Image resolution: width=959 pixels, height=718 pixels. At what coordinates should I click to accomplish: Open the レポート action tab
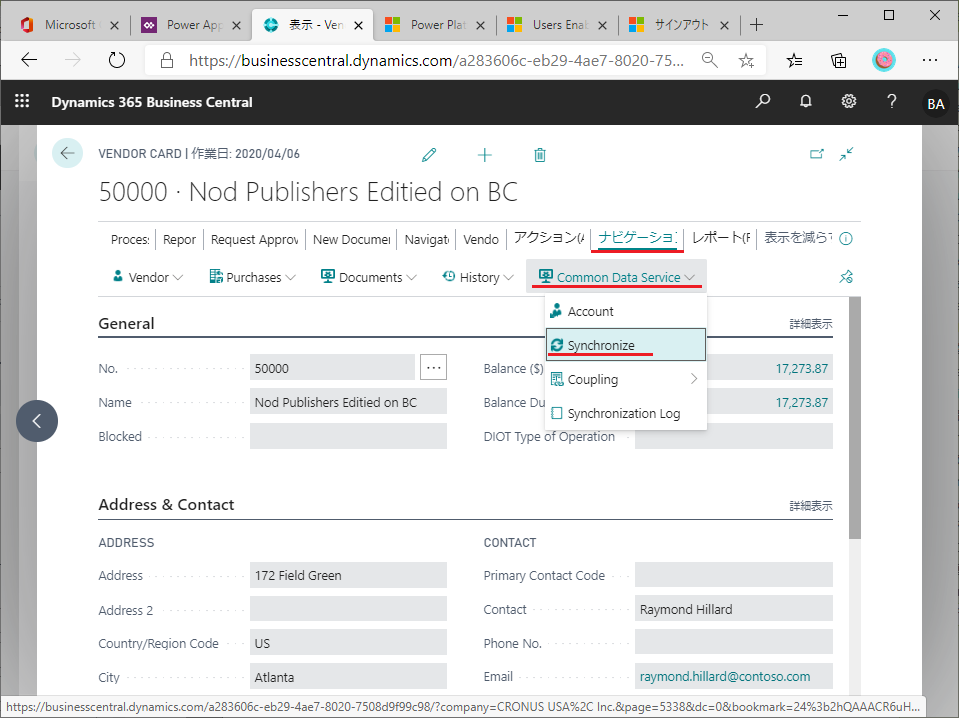720,237
